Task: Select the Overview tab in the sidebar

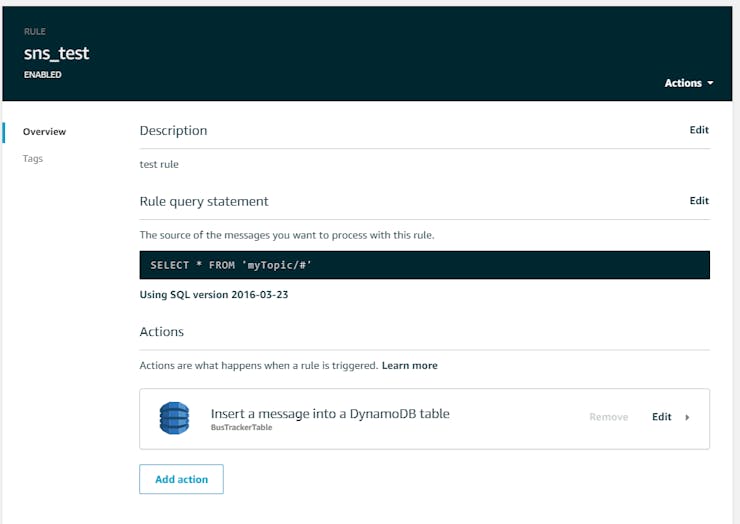Action: click(44, 132)
